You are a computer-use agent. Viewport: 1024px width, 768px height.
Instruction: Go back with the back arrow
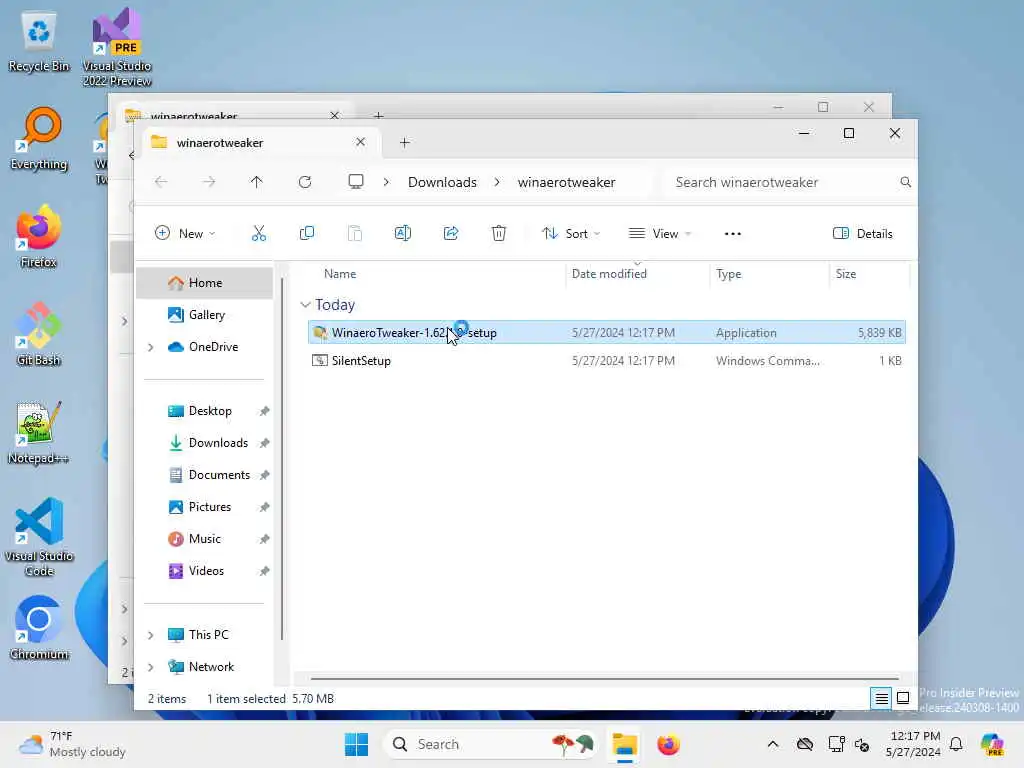point(161,182)
